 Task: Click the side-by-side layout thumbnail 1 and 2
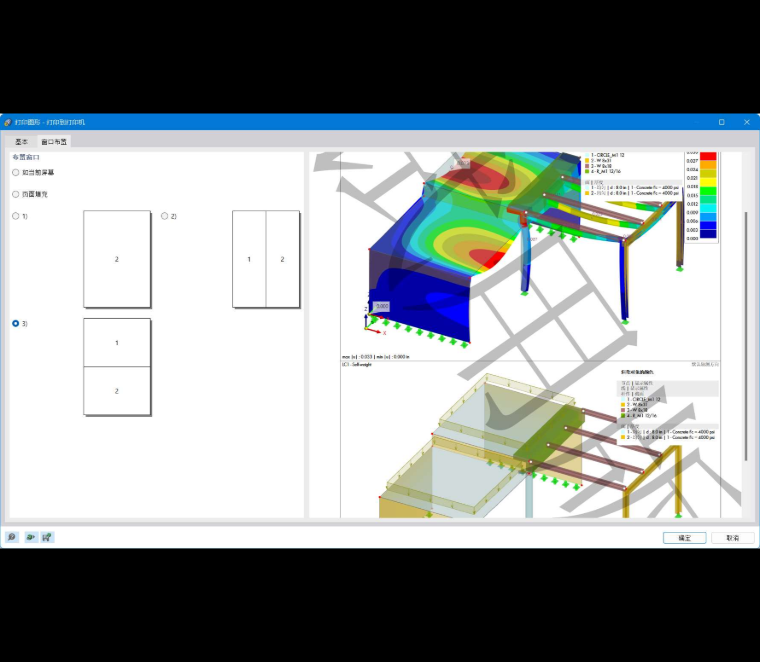tap(266, 259)
